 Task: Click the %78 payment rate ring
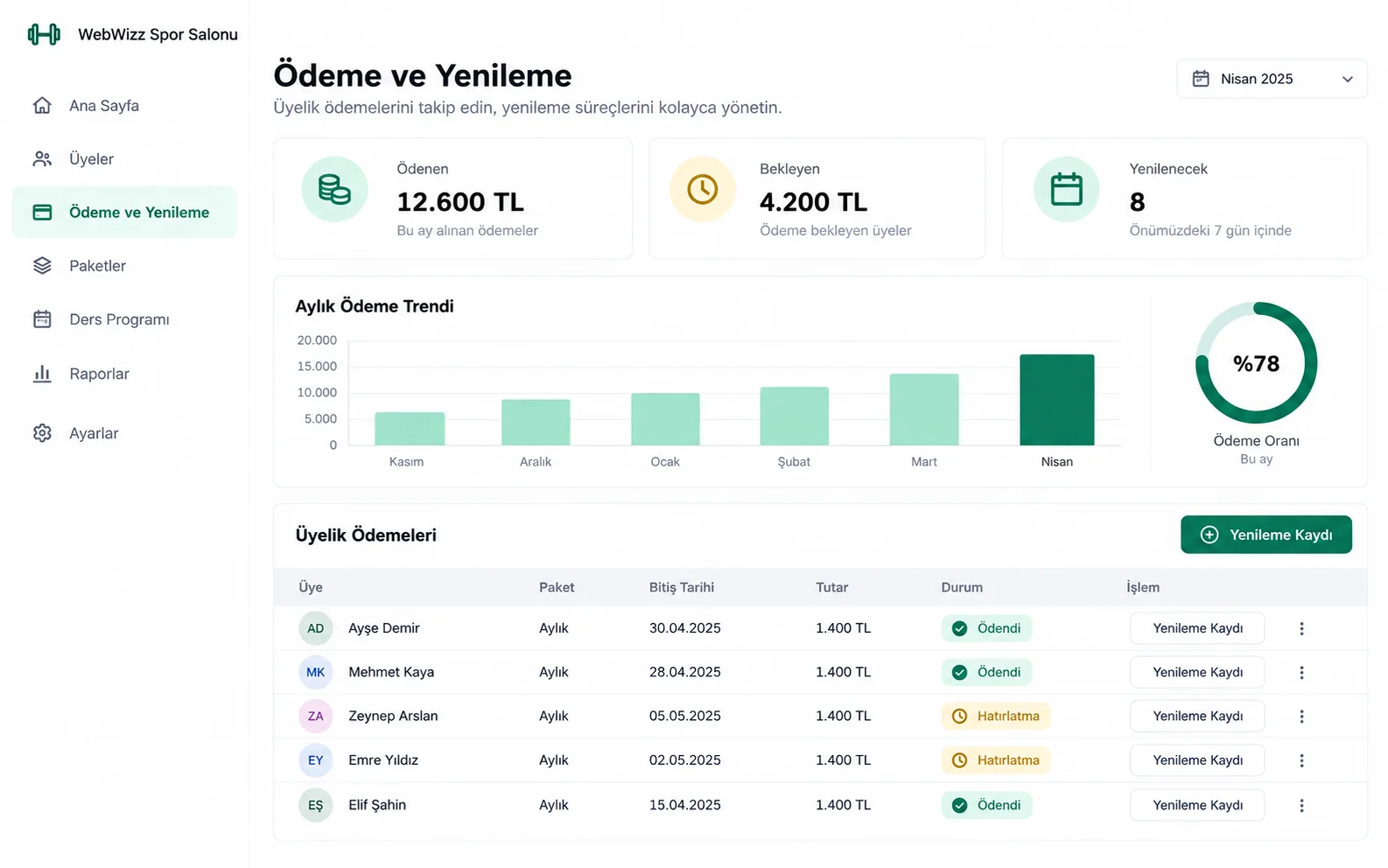1256,363
